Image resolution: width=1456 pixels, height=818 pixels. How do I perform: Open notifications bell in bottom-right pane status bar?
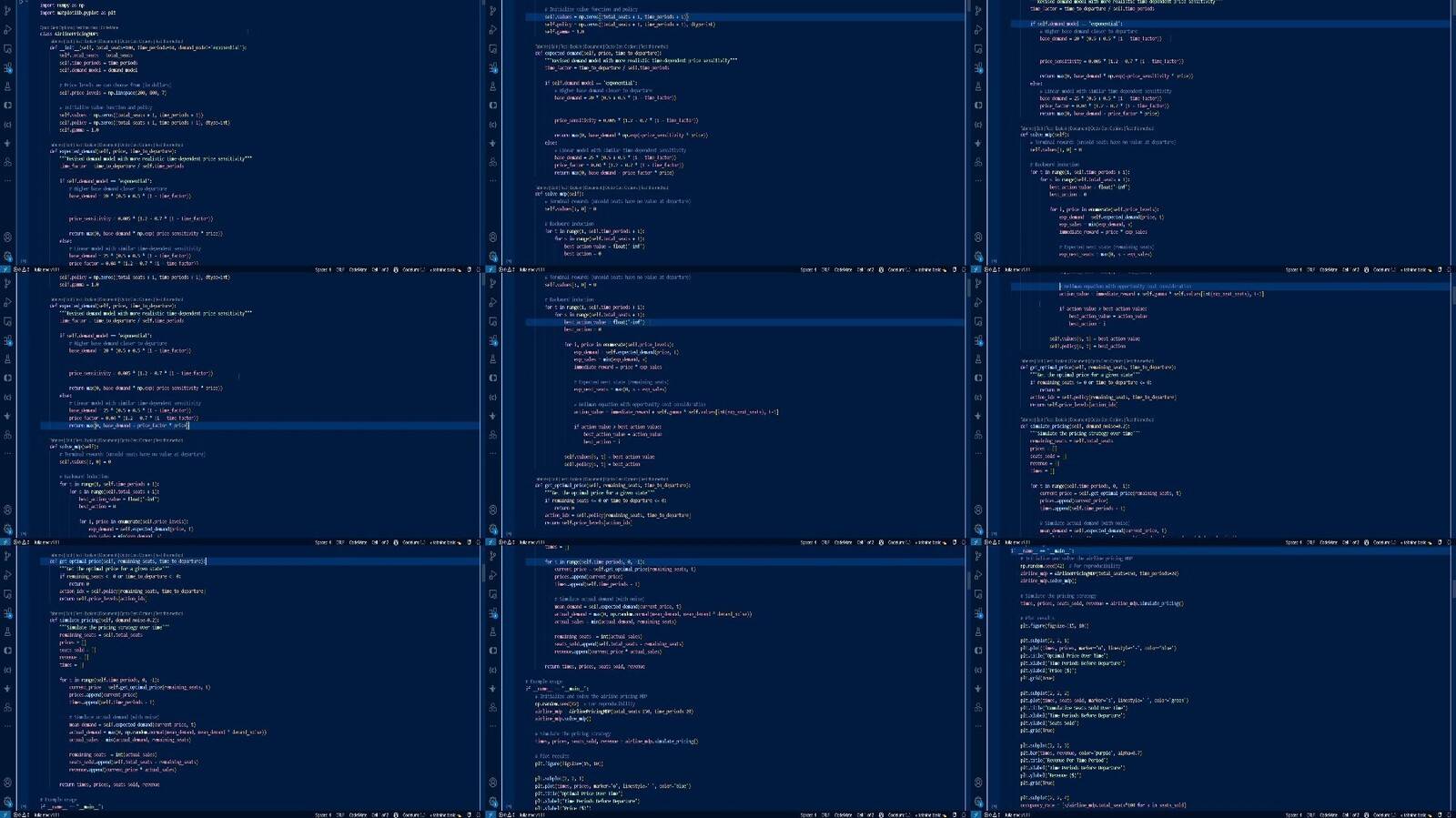point(1449,815)
